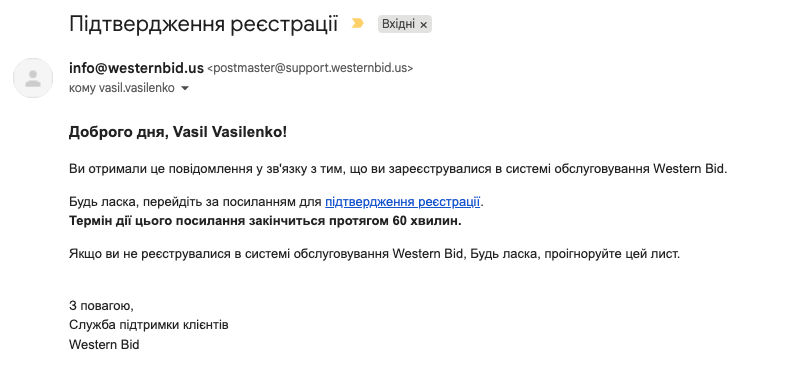The width and height of the screenshot is (800, 370).
Task: Click the кому vasil.vasilenko recipient text
Action: [x=121, y=88]
